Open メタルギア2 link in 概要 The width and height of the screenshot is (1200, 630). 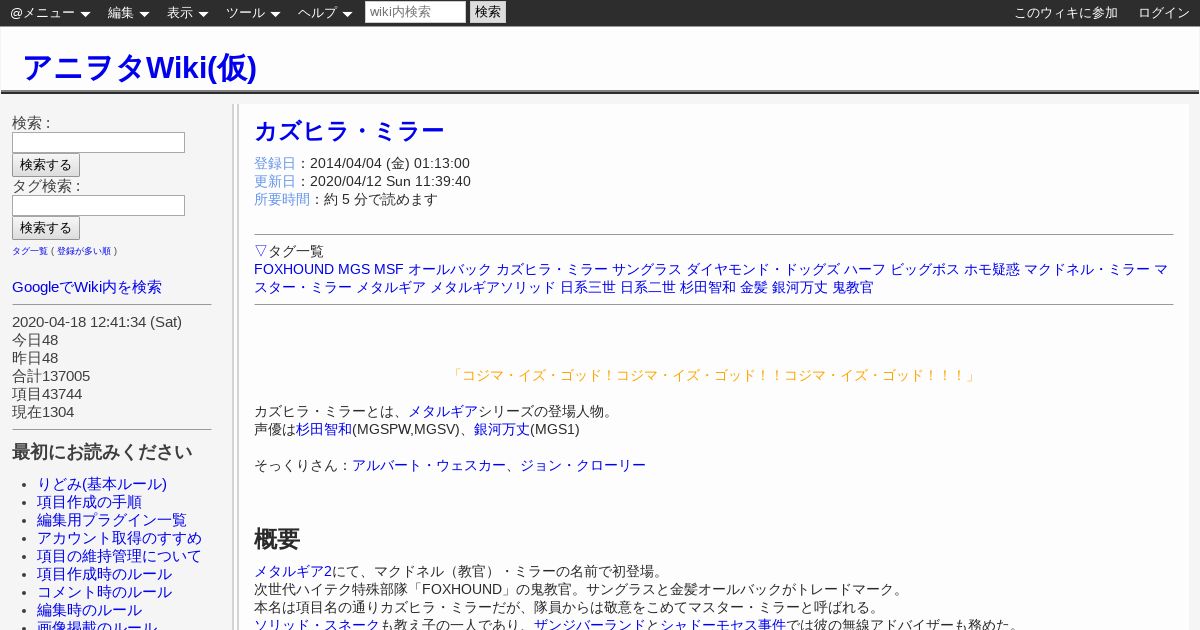point(293,571)
